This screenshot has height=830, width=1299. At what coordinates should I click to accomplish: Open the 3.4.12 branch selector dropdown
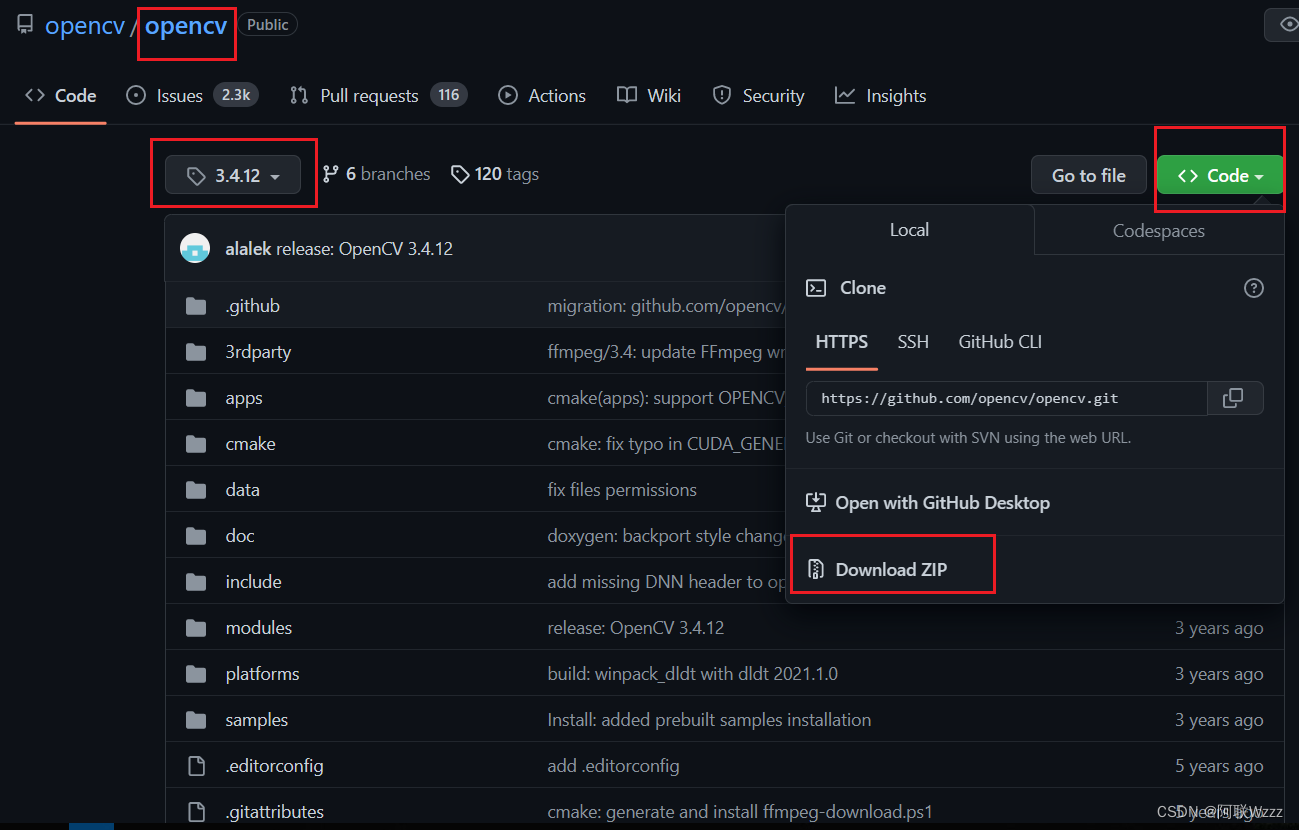233,173
